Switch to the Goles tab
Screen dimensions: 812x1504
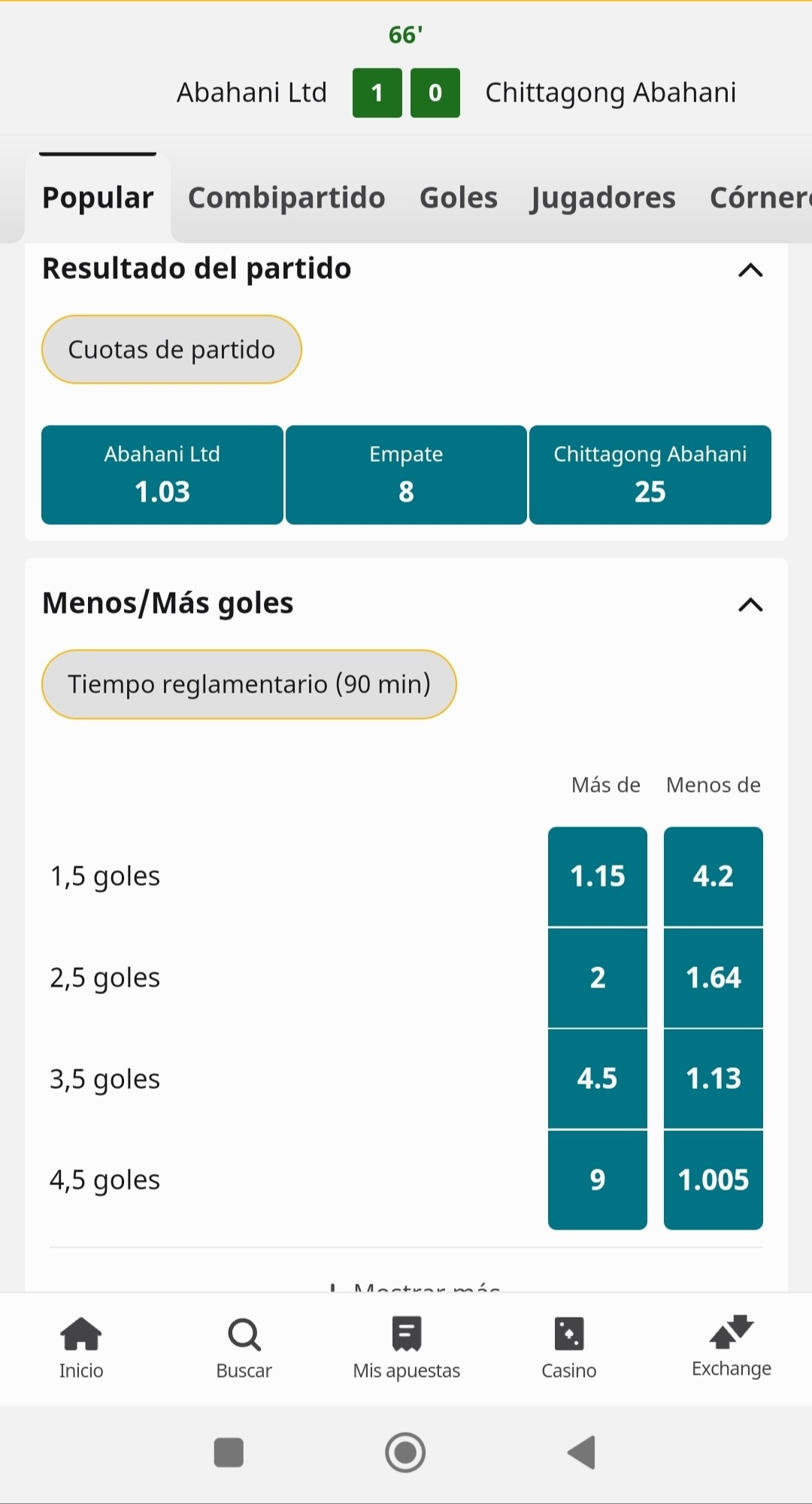(x=459, y=198)
